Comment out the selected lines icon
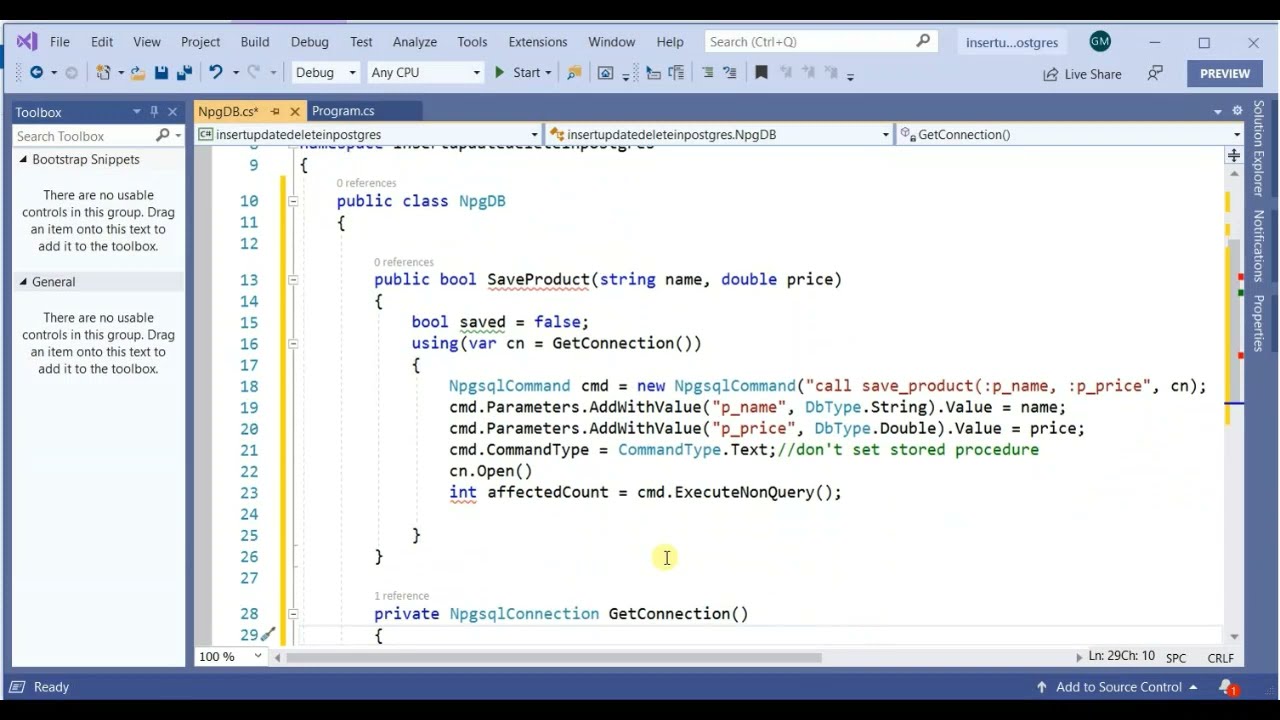 (708, 72)
